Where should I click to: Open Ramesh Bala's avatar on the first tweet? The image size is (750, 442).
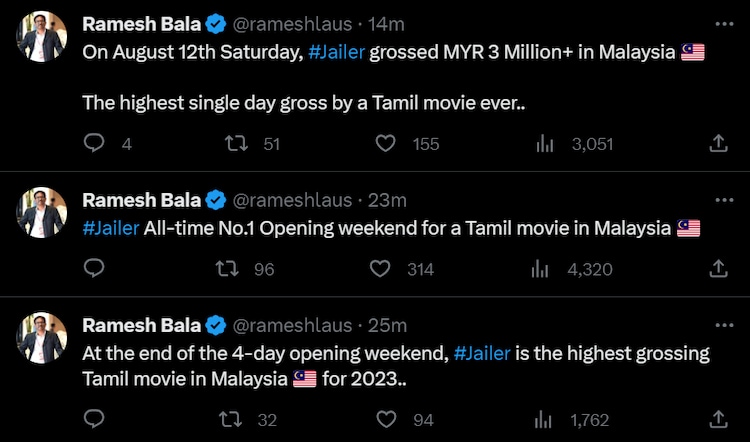(x=43, y=38)
